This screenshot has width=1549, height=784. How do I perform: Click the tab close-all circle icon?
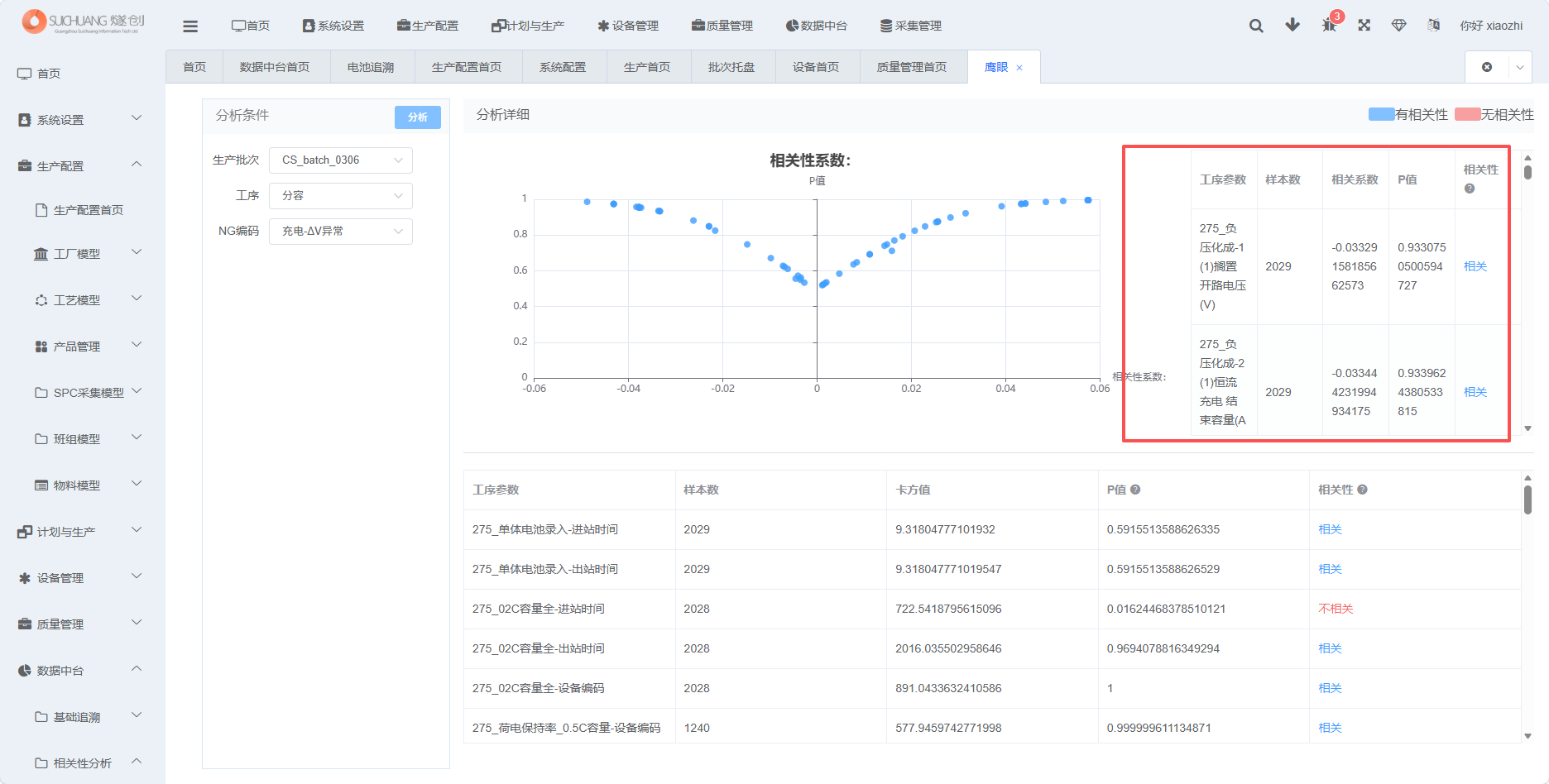[1487, 67]
